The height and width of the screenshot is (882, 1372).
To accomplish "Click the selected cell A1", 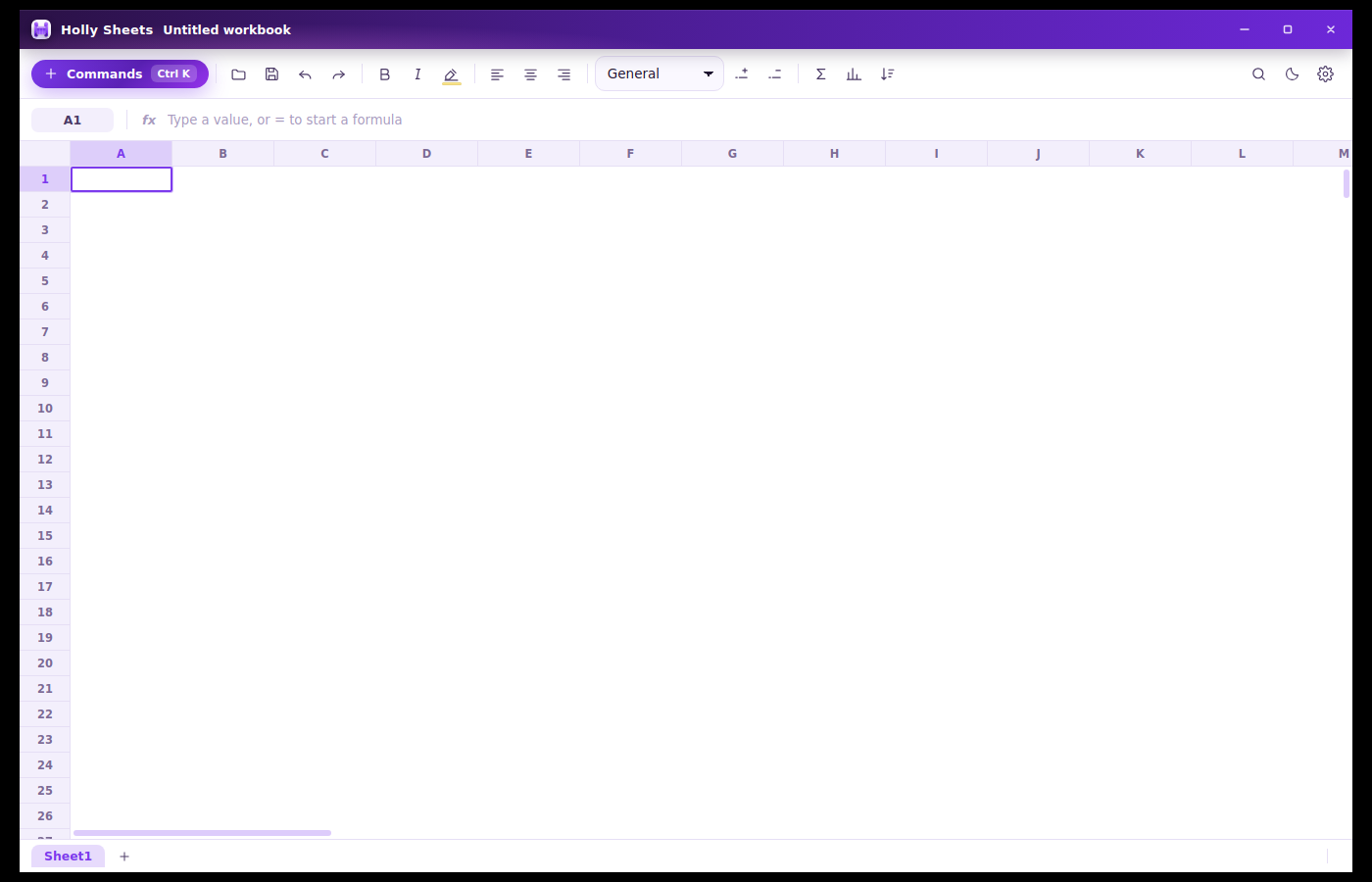I will coord(122,179).
